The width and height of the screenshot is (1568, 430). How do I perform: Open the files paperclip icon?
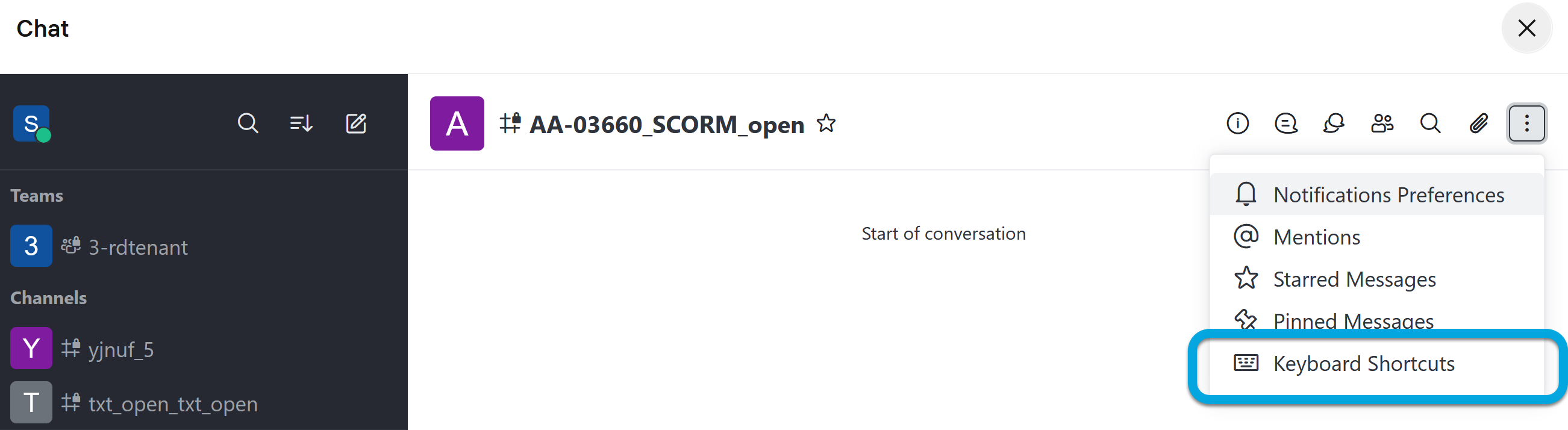1478,123
